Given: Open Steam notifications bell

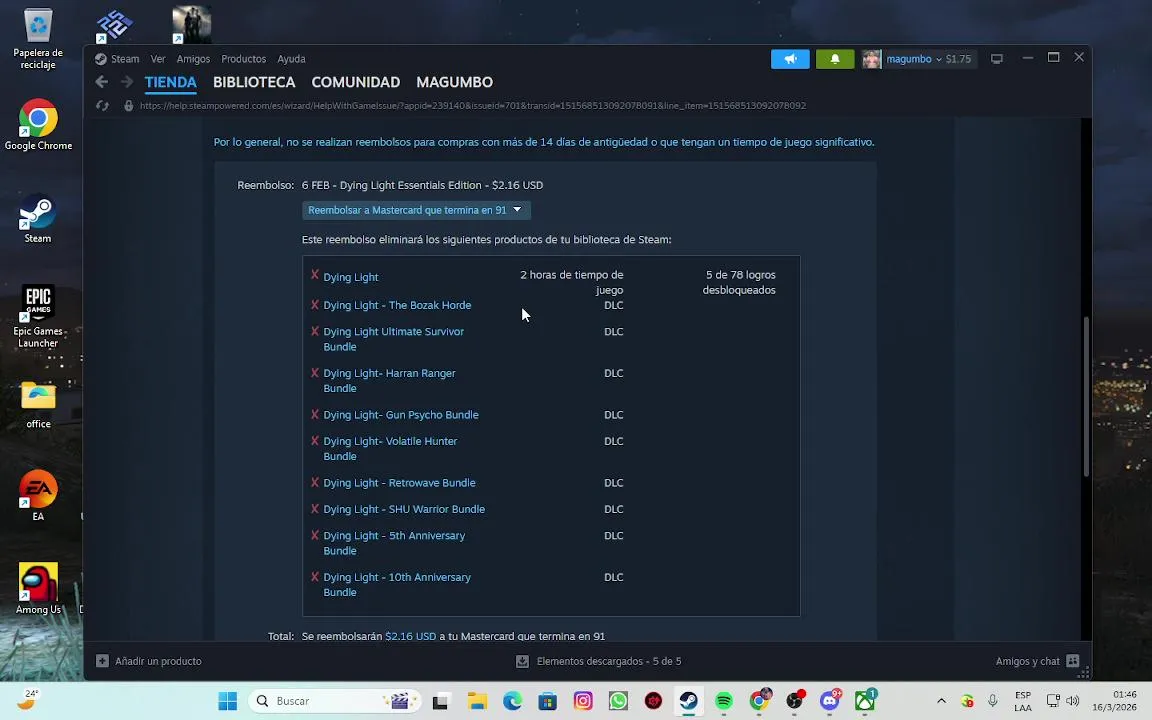Looking at the screenshot, I should coord(835,59).
